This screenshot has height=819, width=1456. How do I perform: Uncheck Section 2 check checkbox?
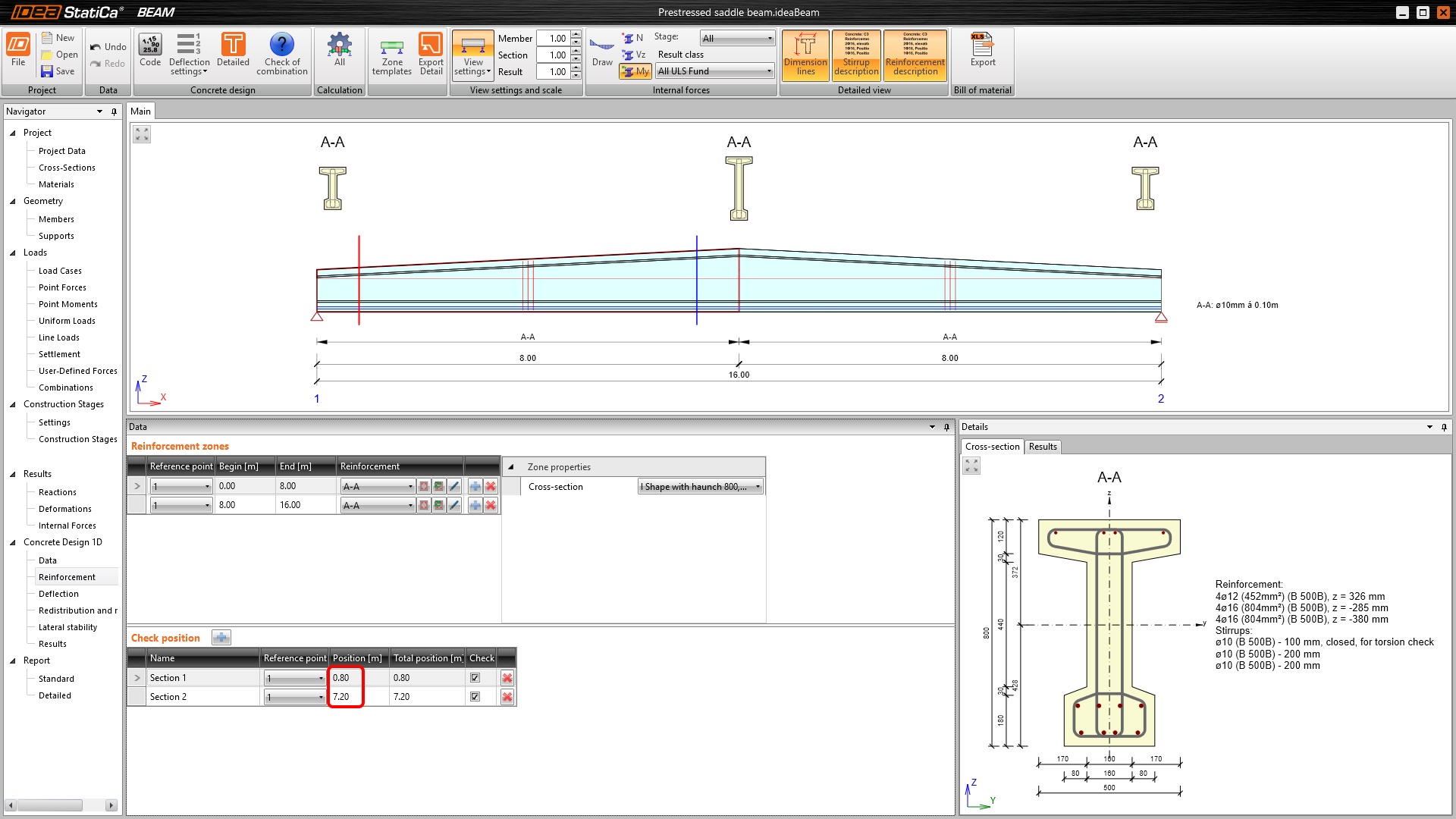475,697
